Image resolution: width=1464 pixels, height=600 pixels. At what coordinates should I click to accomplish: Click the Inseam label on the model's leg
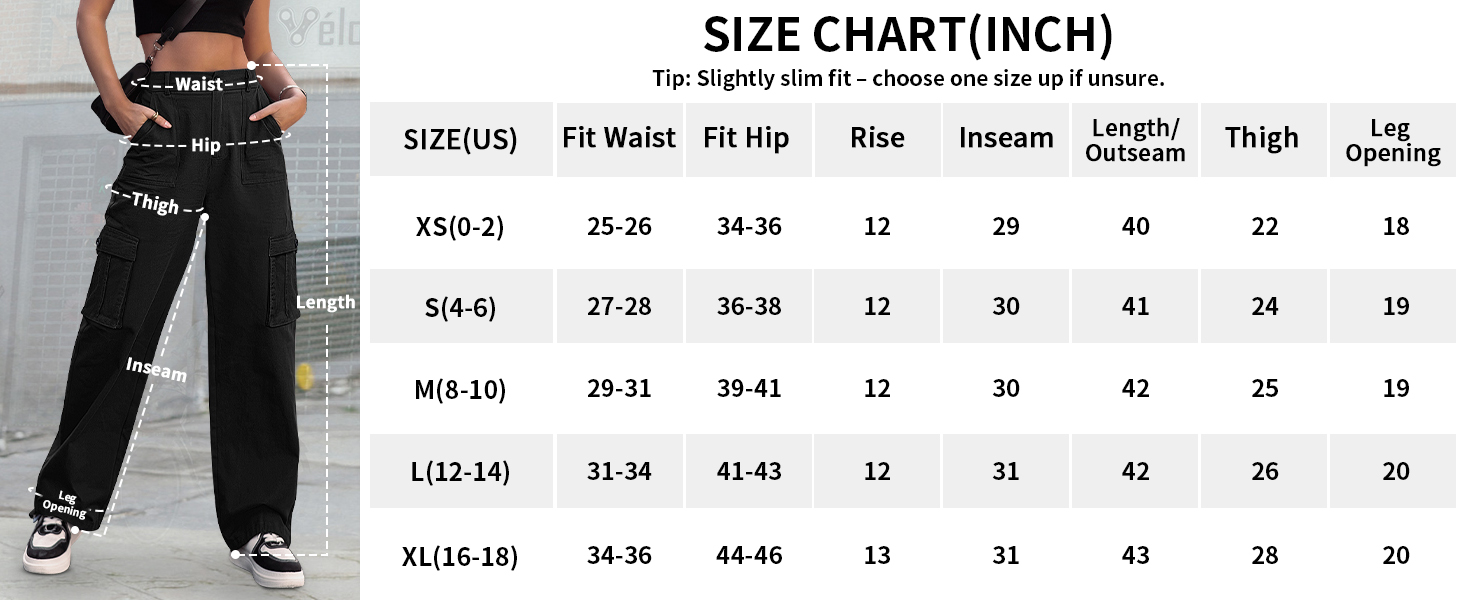[156, 369]
